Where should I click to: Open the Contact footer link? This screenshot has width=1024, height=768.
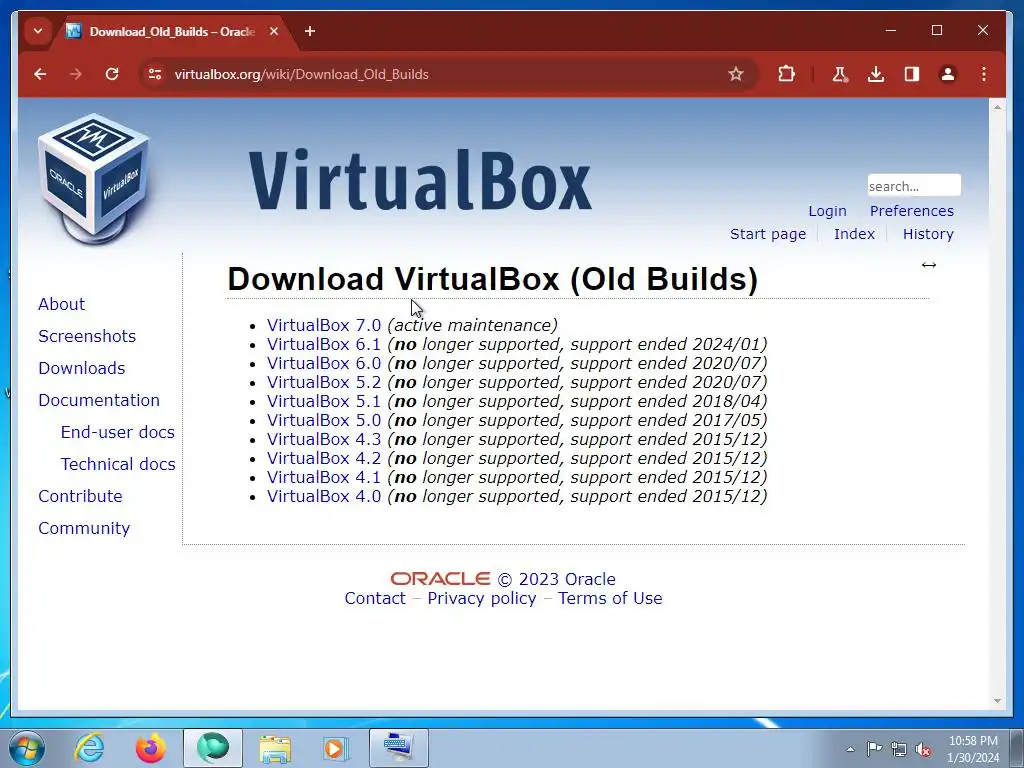(375, 598)
